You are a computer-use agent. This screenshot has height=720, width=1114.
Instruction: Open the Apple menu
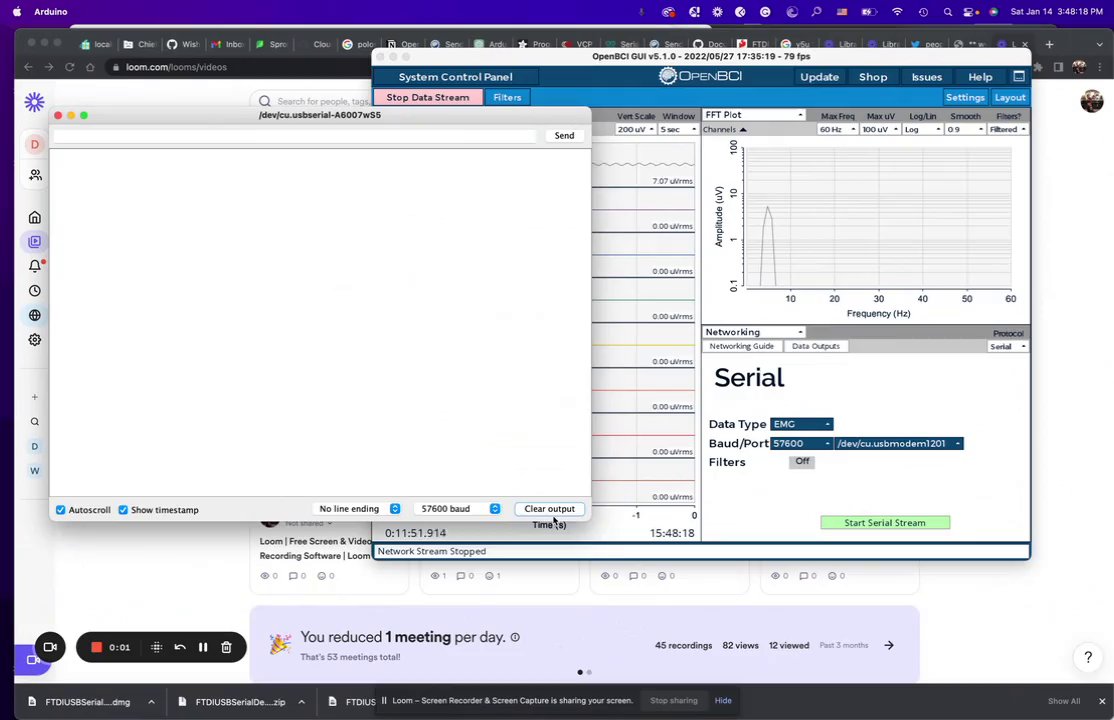[x=17, y=12]
